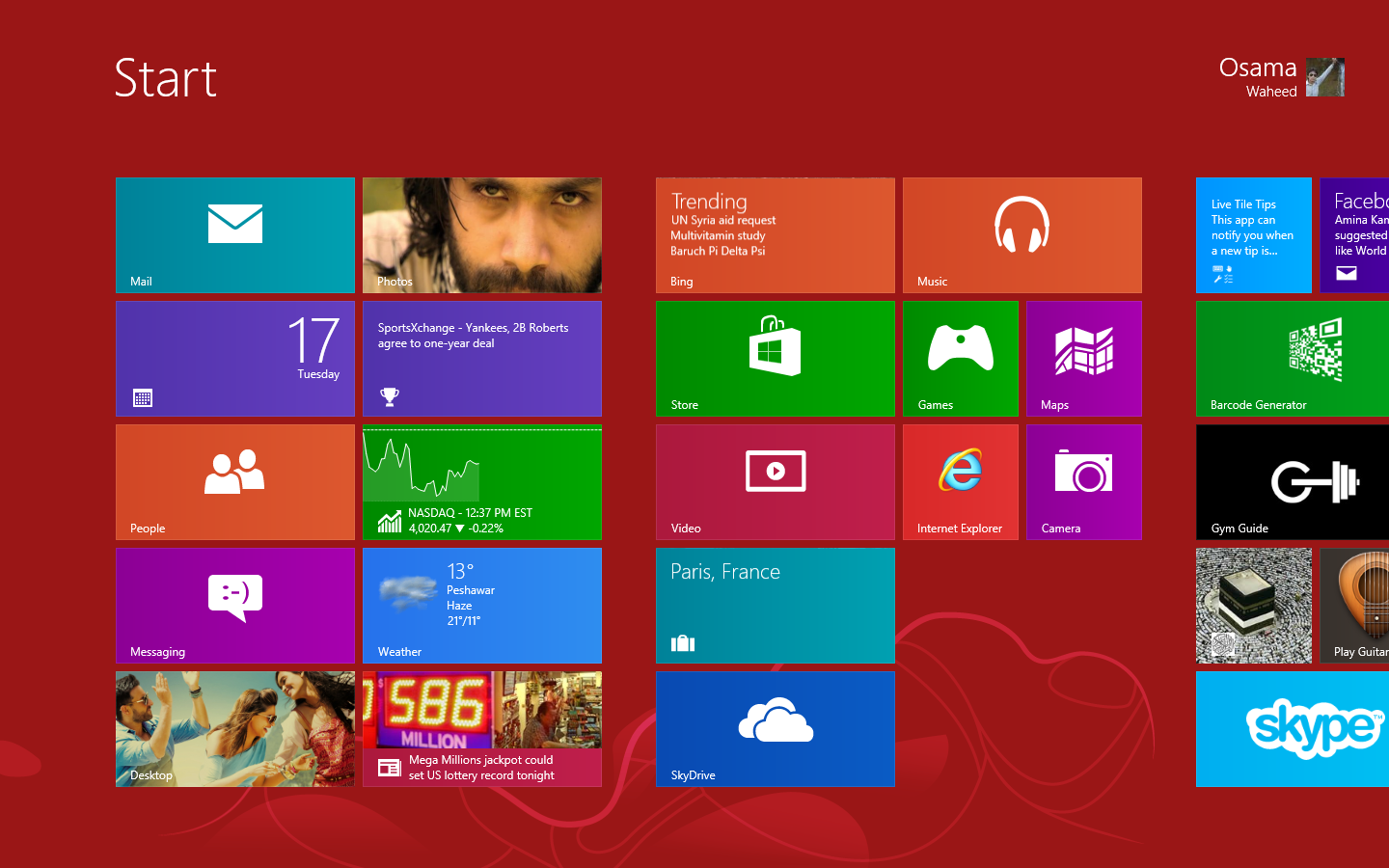The height and width of the screenshot is (868, 1389).
Task: Open the Calendar tile showing 17 Tuesday
Action: point(235,359)
